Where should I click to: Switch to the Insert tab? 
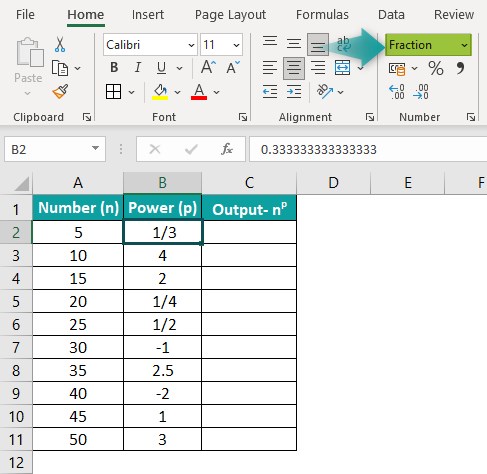[148, 15]
